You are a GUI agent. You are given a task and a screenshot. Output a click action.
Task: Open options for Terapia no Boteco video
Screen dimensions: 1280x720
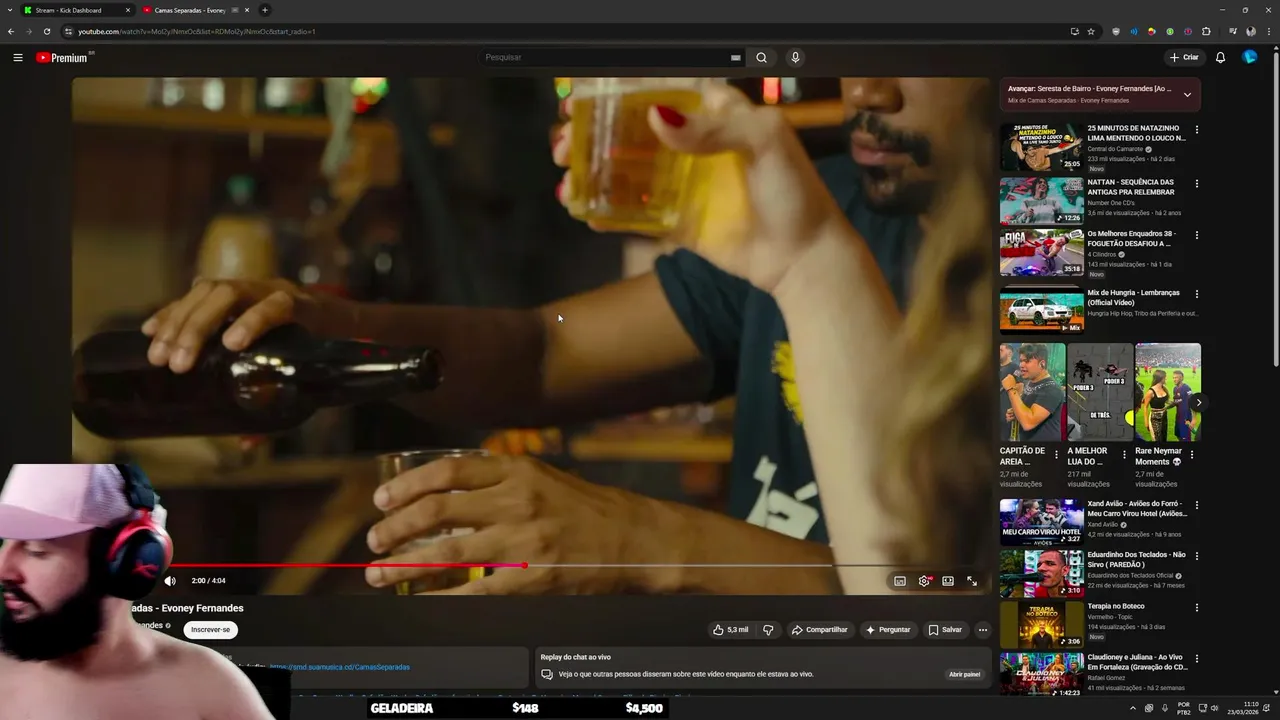tap(1197, 607)
